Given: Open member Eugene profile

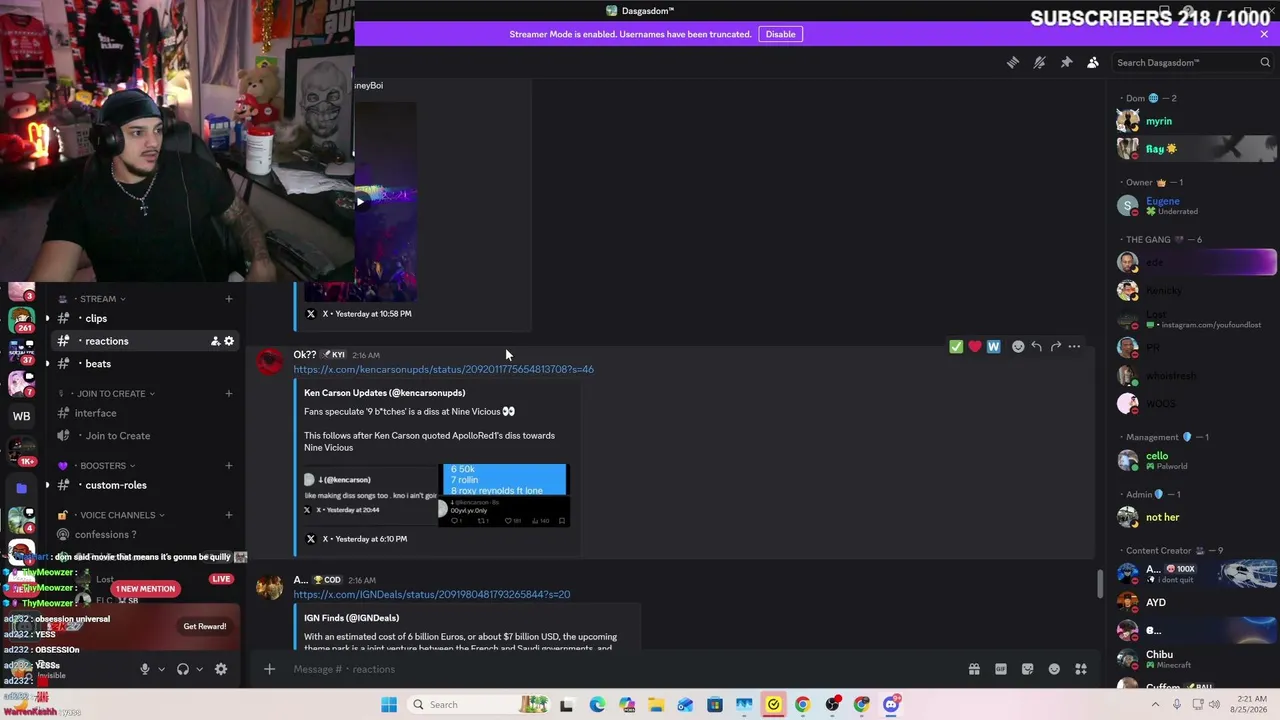Looking at the screenshot, I should pos(1196,206).
